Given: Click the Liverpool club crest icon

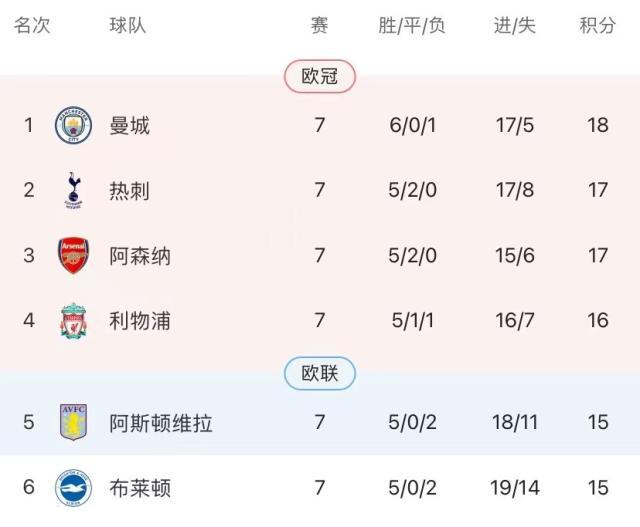Looking at the screenshot, I should coord(73,321).
